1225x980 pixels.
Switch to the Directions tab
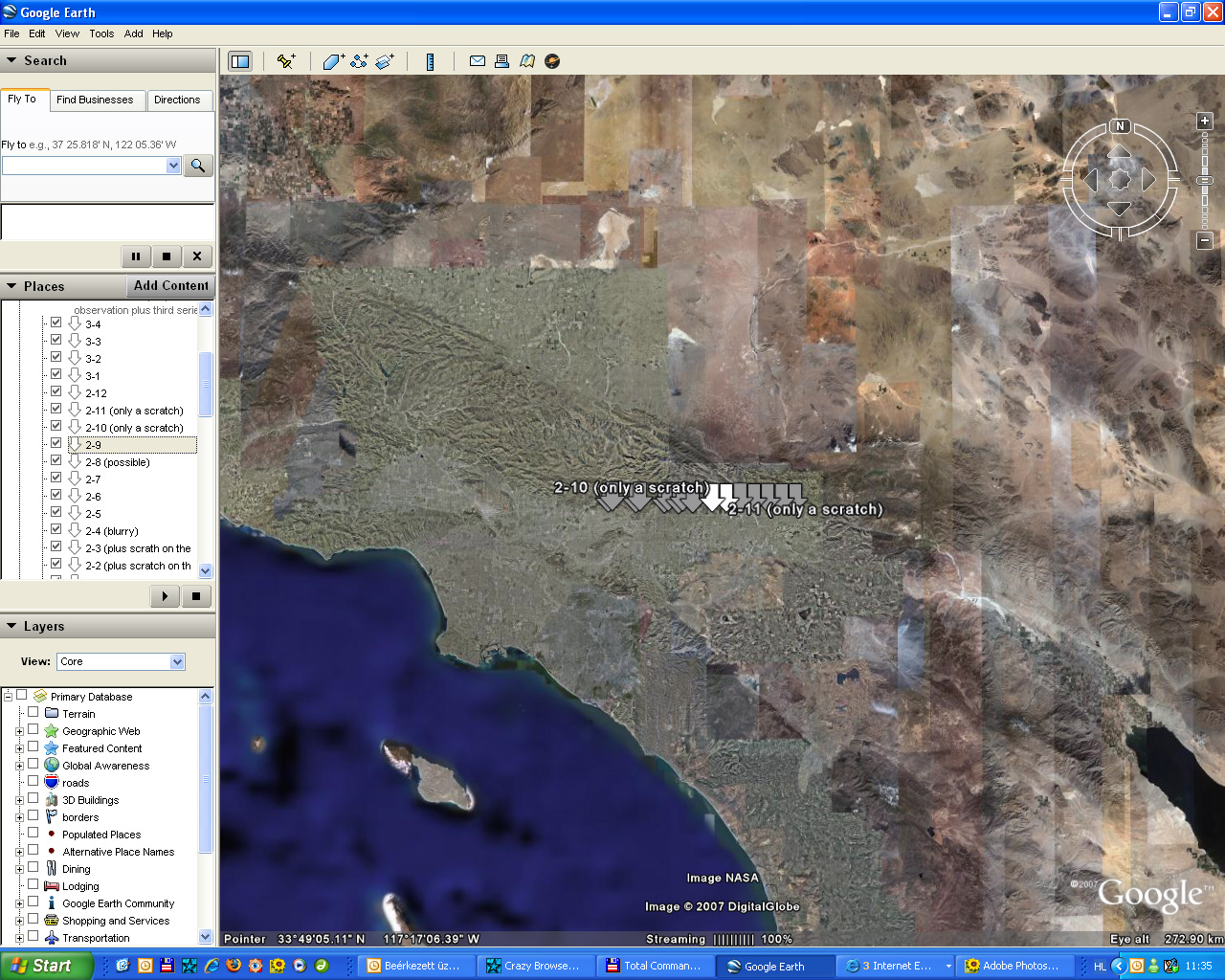click(177, 100)
